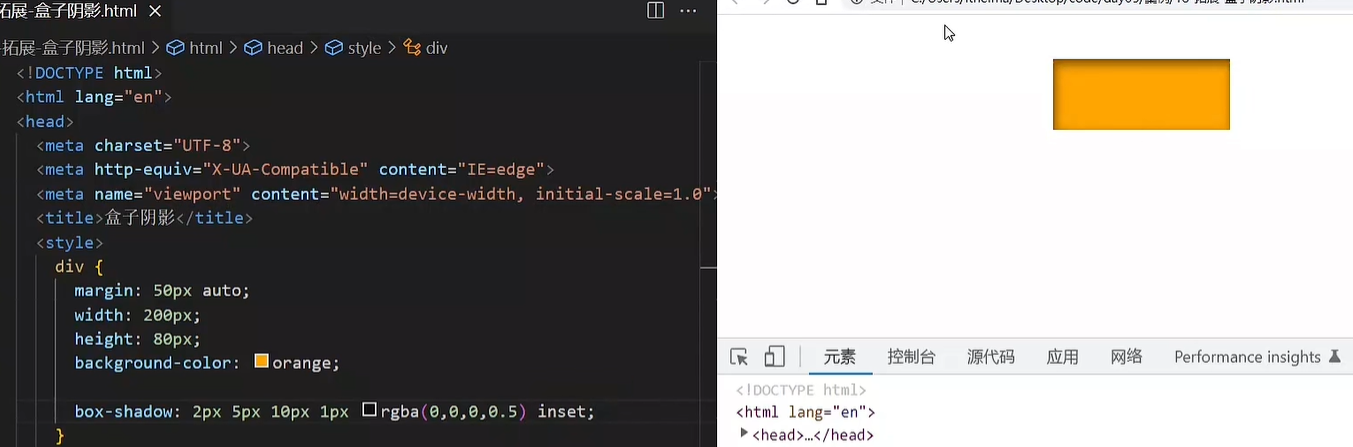Click the Performance insights flask icon
Screen dimensions: 1353x447
pos(1333,357)
